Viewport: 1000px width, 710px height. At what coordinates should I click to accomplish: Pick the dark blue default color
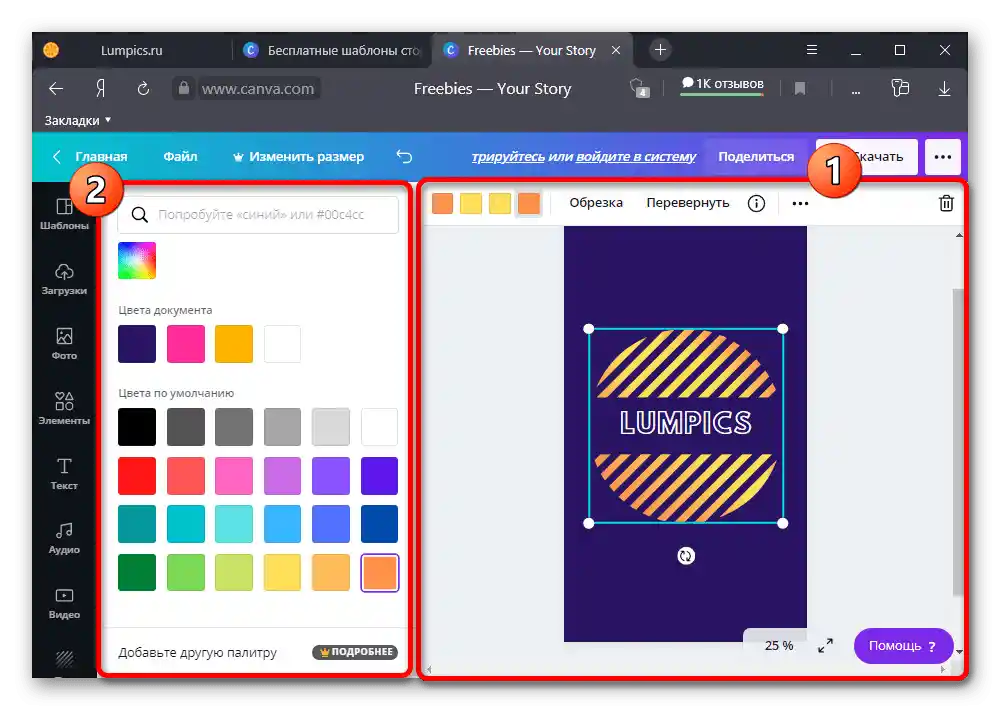(379, 524)
